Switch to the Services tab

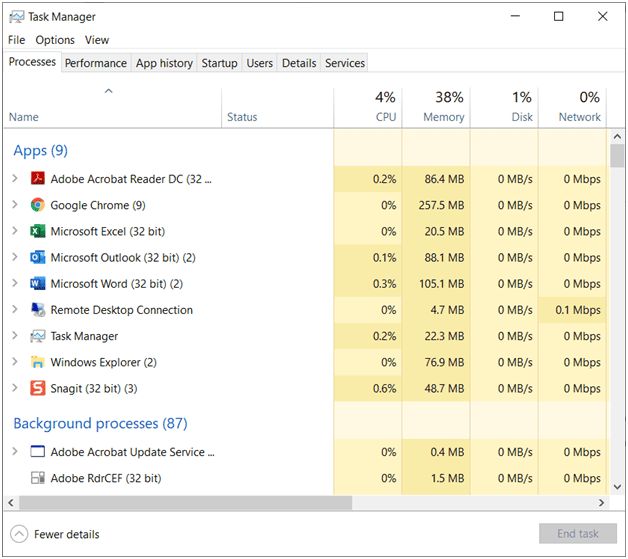[345, 63]
